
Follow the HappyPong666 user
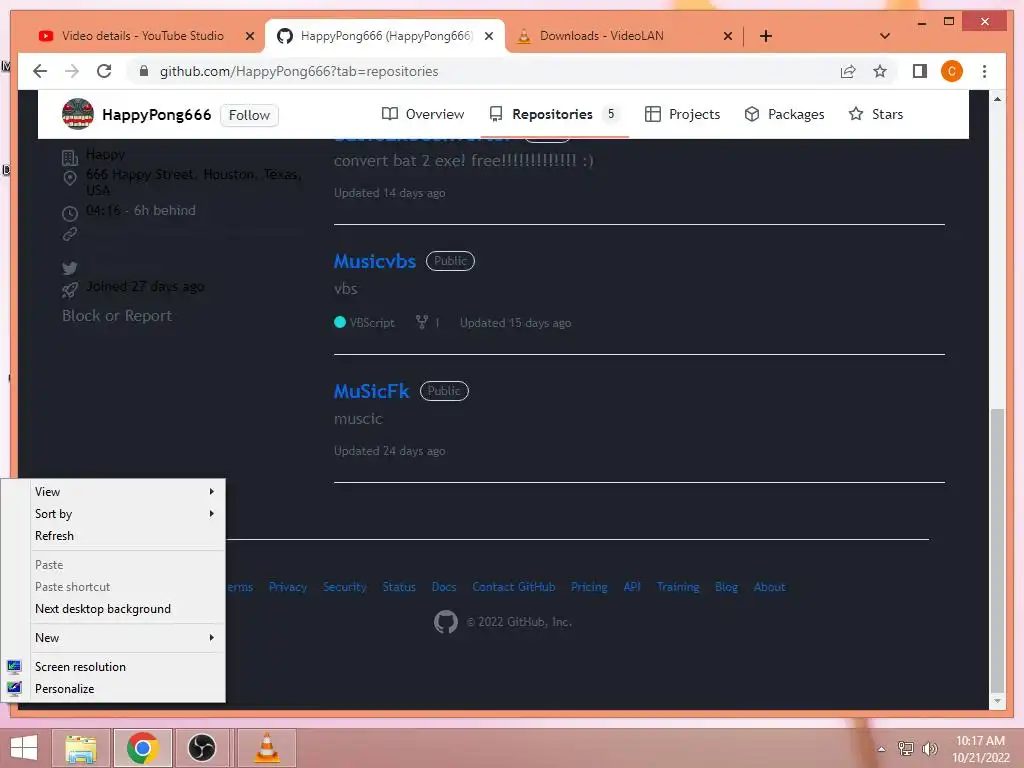point(249,115)
